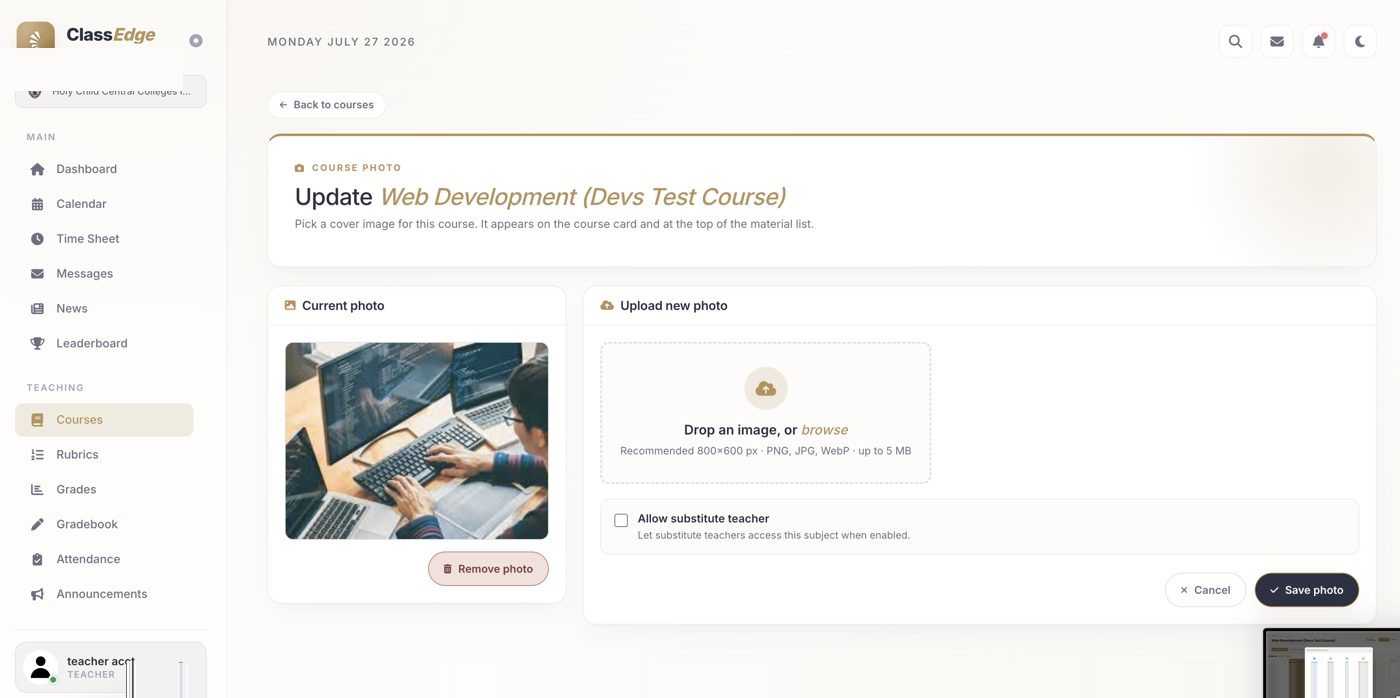Click the Time Sheet clock icon
Screen dimensions: 1400x698
[x=37, y=239]
